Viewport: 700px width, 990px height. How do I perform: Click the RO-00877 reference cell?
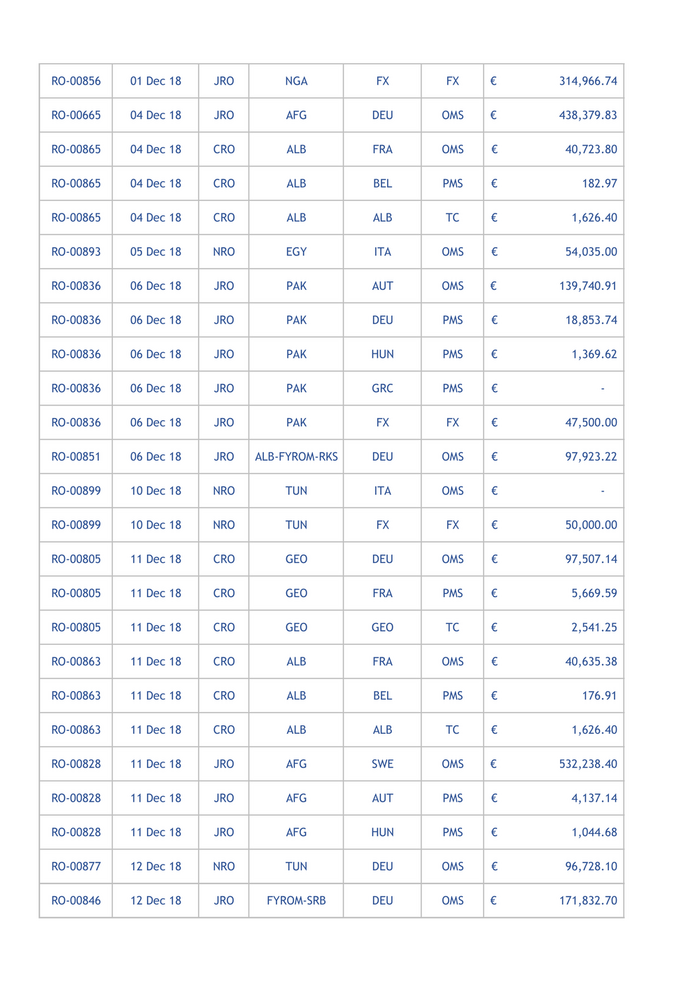click(x=76, y=866)
